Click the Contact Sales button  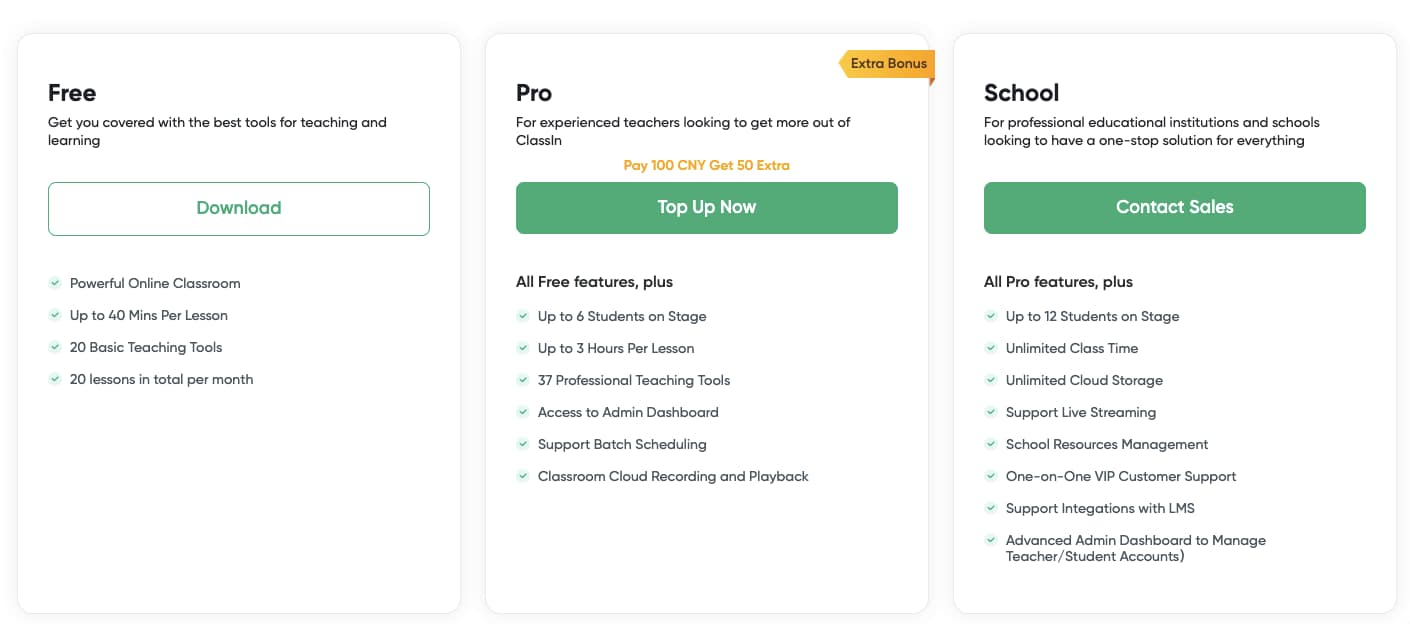click(1174, 207)
